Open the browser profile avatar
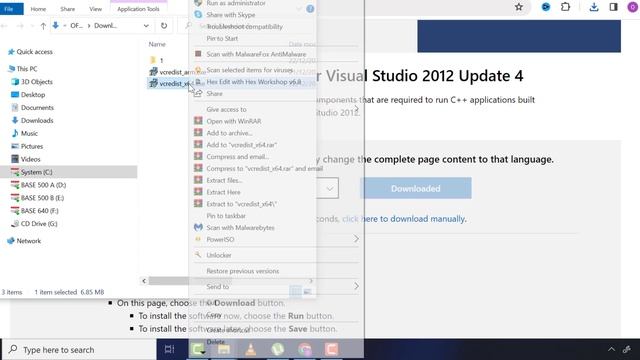640x360 pixels. (x=633, y=7)
